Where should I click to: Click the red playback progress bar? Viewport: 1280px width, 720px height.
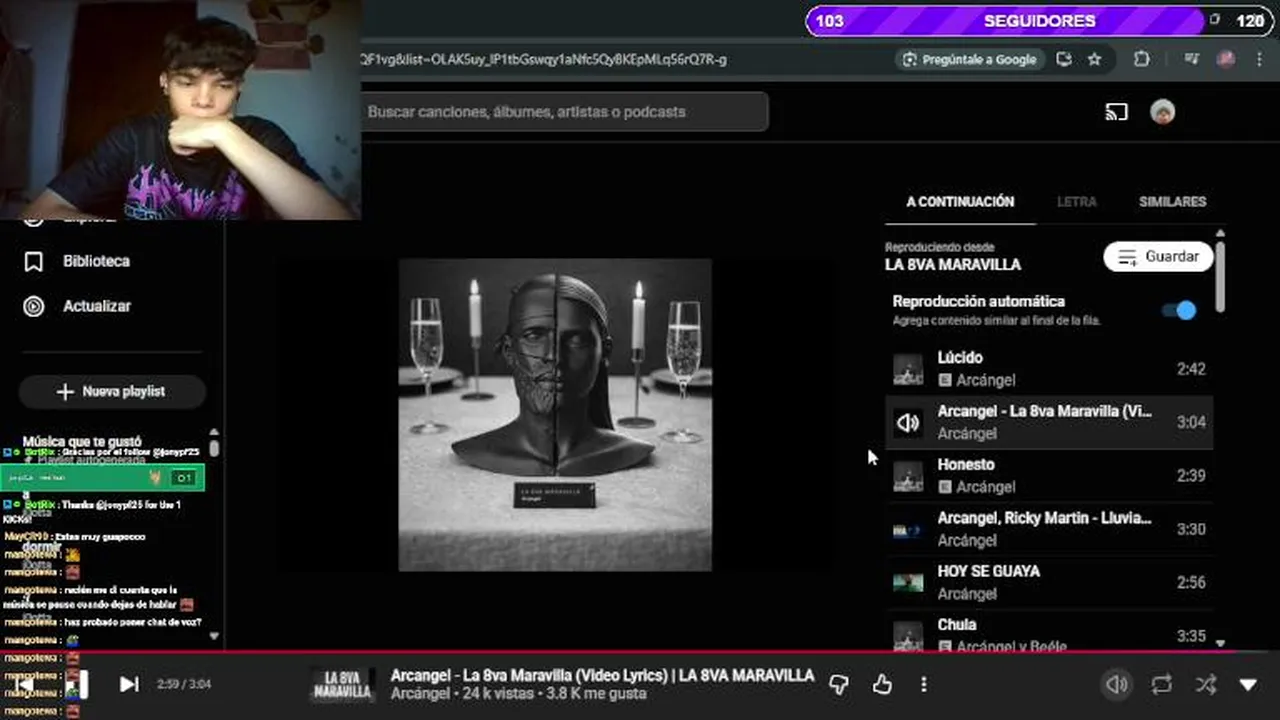pyautogui.click(x=640, y=651)
